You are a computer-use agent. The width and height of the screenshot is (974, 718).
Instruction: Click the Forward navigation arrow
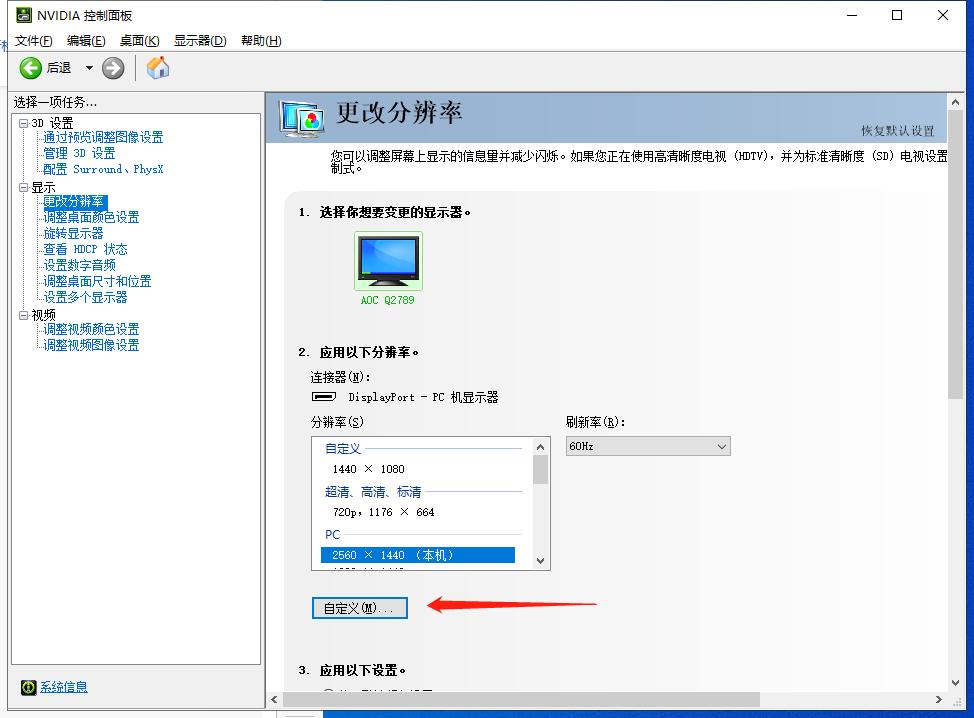(112, 69)
